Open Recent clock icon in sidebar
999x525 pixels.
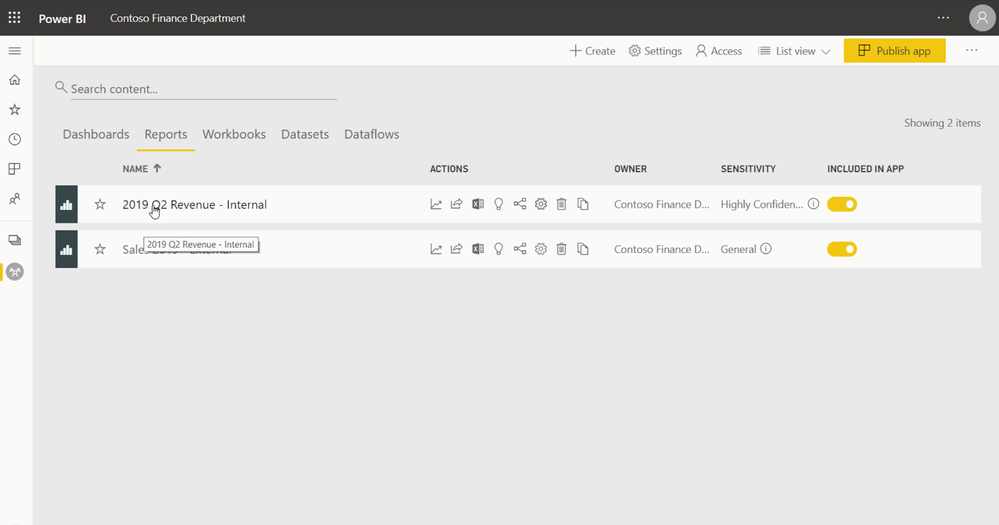pyautogui.click(x=15, y=139)
